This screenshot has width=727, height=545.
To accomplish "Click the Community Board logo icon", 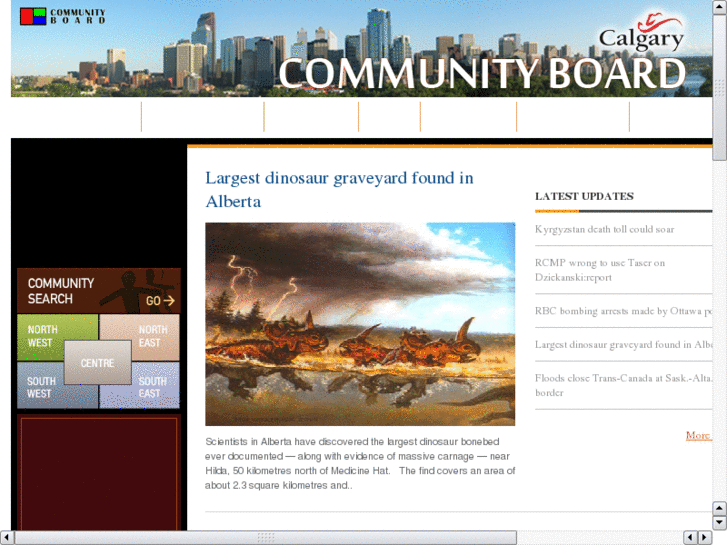I will 33,16.
